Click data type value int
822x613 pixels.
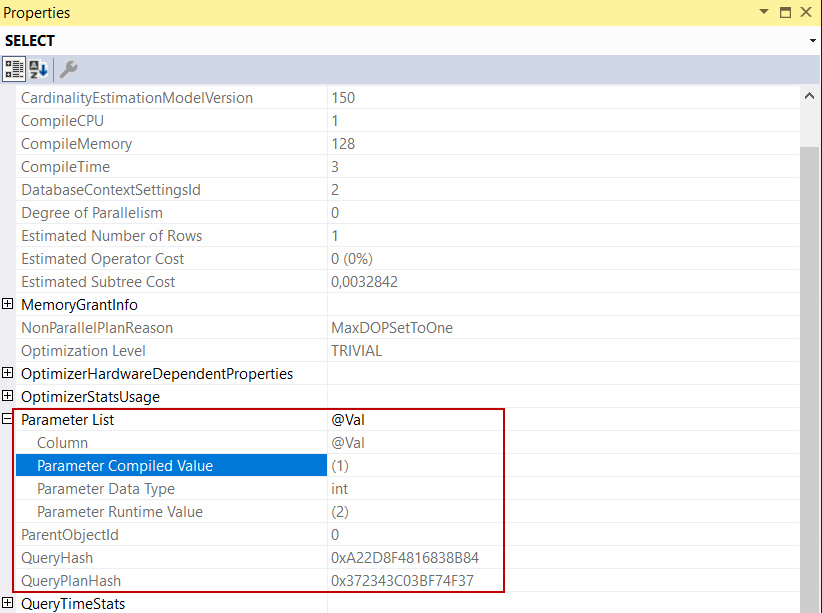click(x=339, y=489)
